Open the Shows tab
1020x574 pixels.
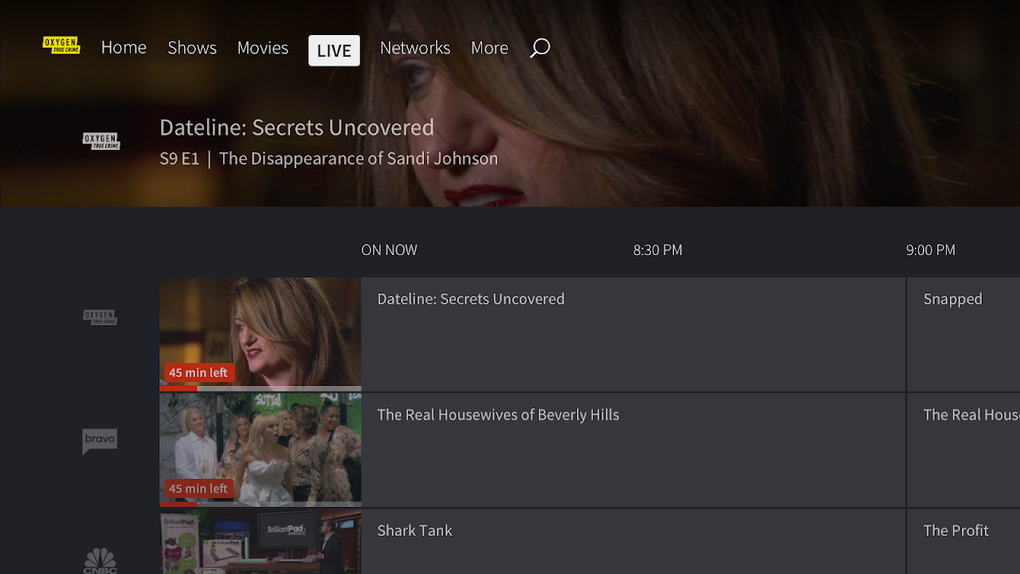[x=192, y=48]
